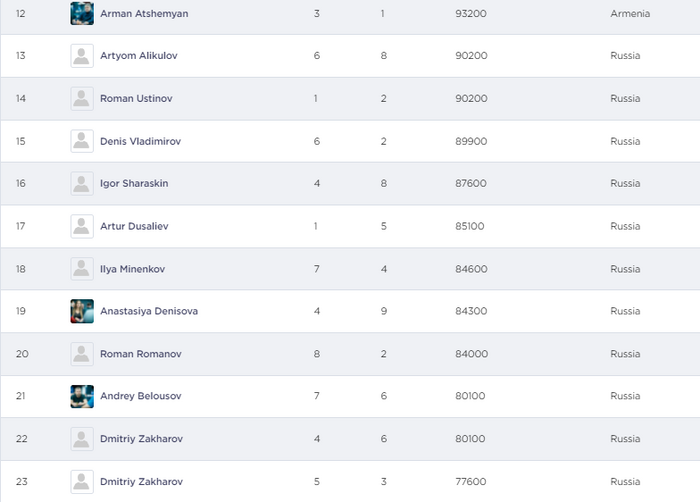Click Andrey Belousov's avatar photo
This screenshot has width=700, height=502.
click(82, 396)
